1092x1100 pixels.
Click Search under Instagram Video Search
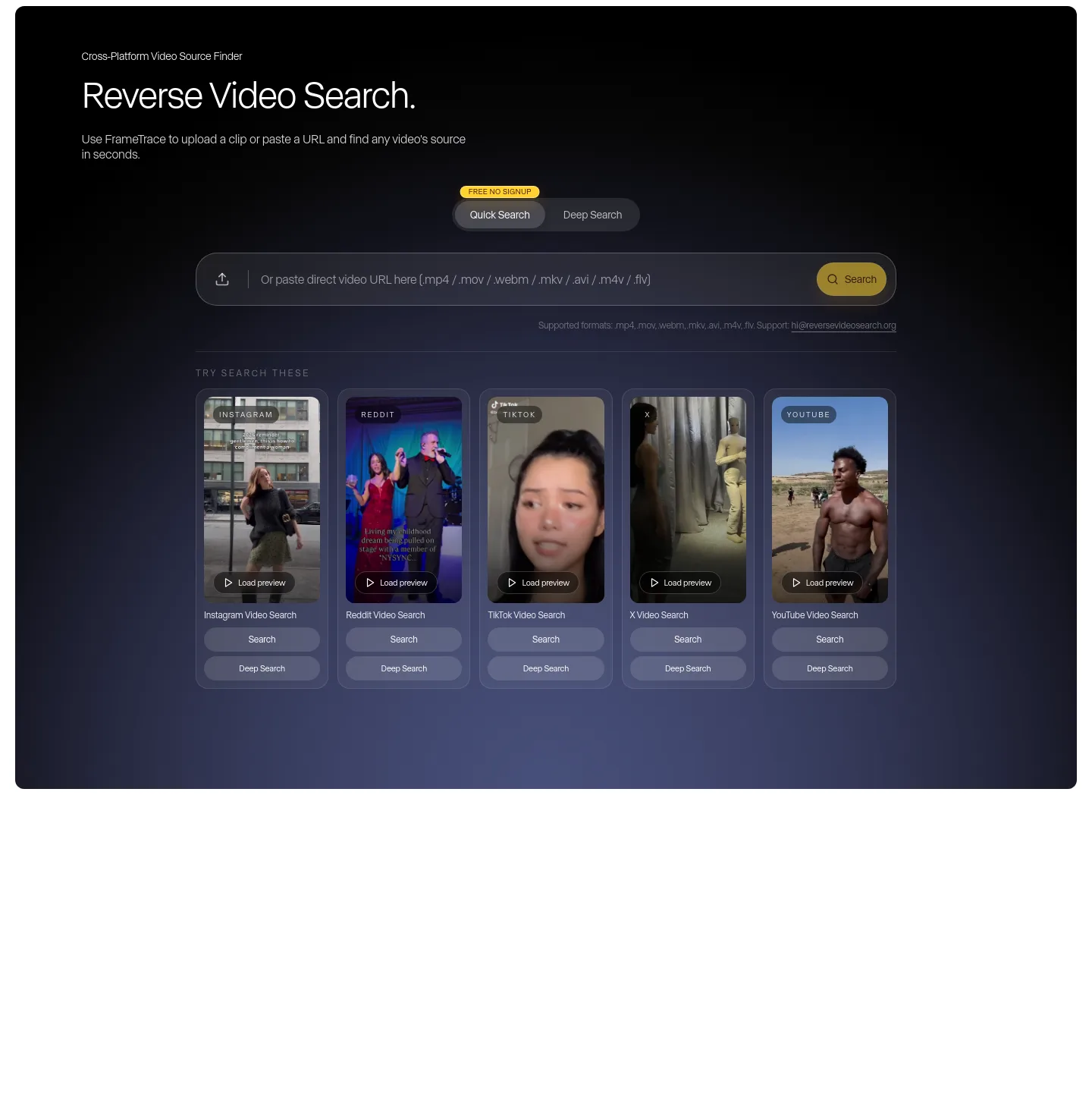262,640
